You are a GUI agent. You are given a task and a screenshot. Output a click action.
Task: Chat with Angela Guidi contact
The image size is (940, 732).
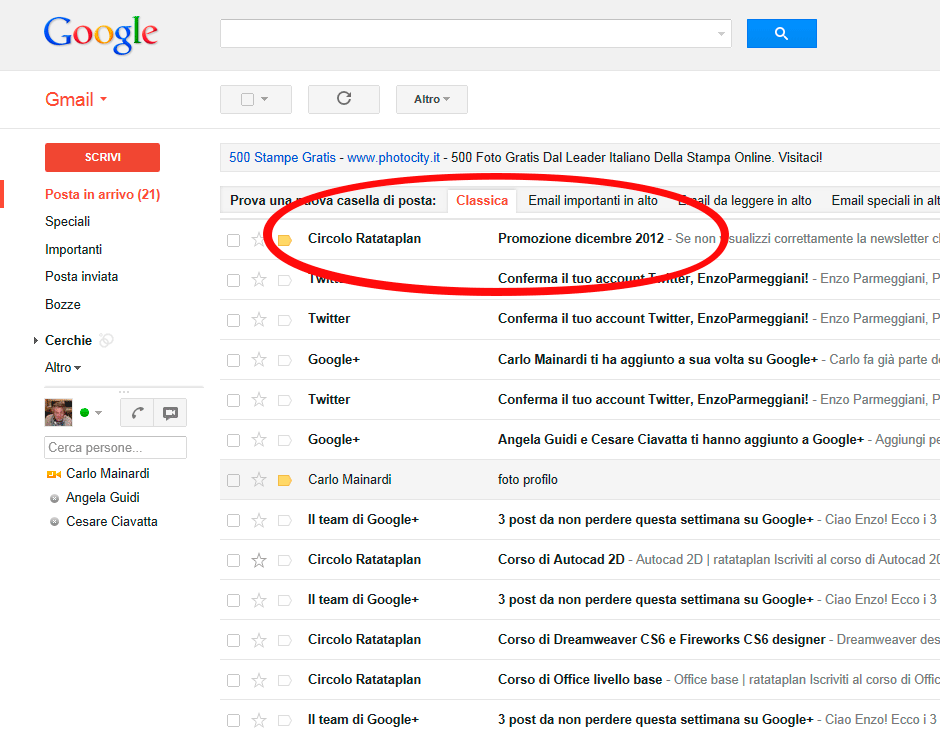point(103,498)
